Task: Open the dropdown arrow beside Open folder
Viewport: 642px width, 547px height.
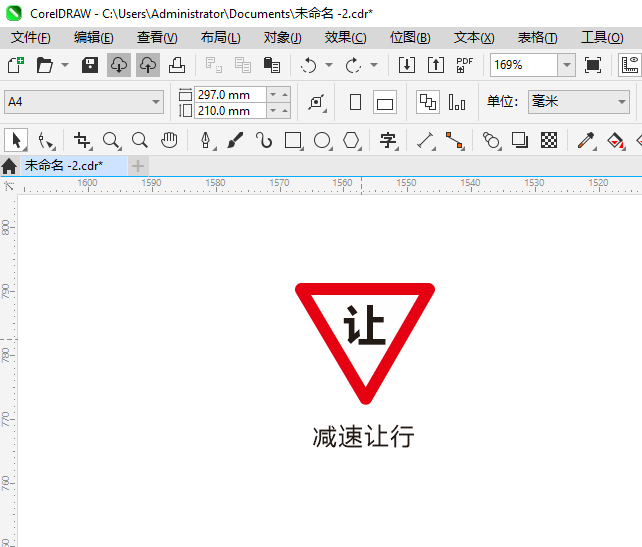Action: pyautogui.click(x=65, y=65)
